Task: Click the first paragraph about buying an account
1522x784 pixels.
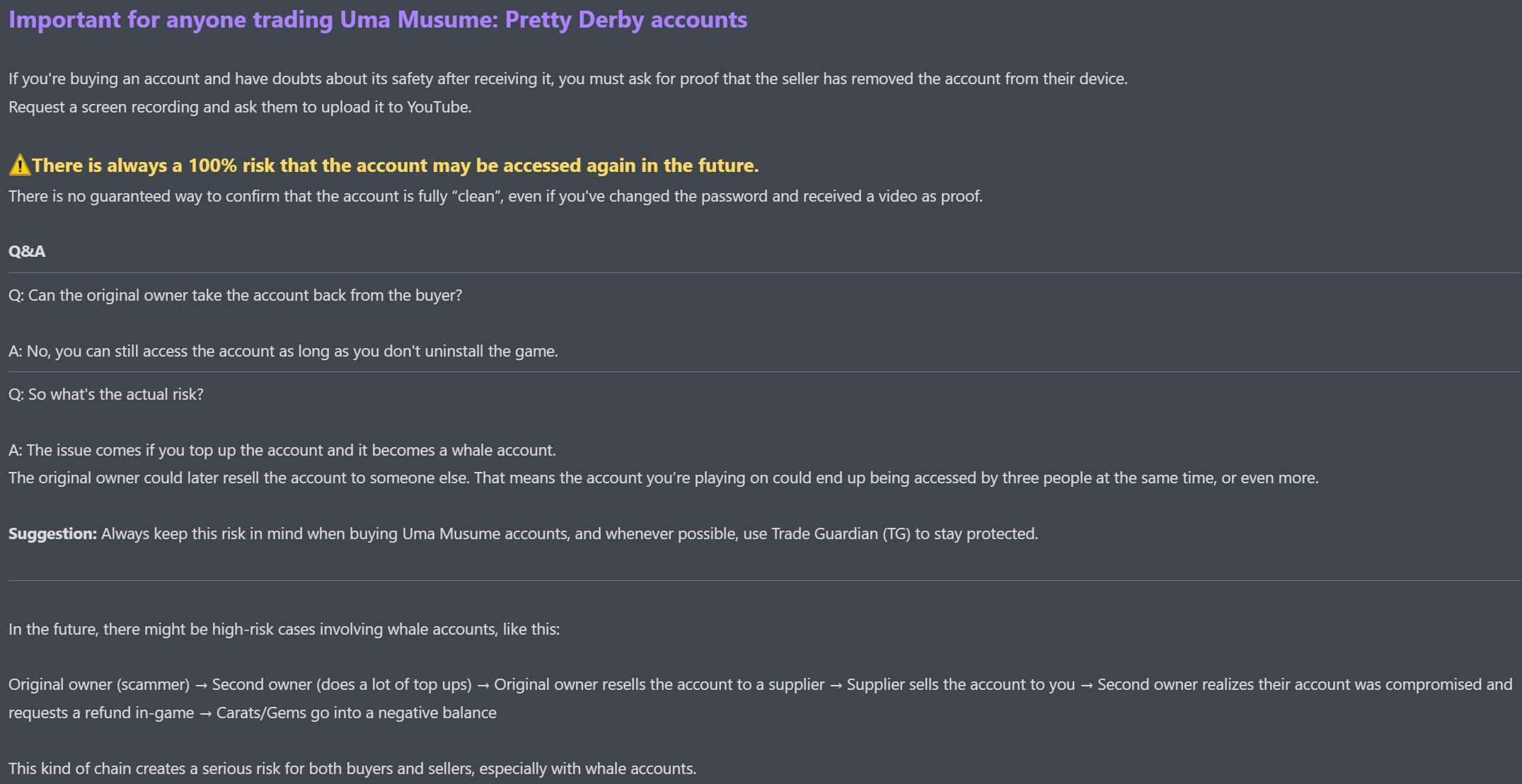Action: coord(568,79)
